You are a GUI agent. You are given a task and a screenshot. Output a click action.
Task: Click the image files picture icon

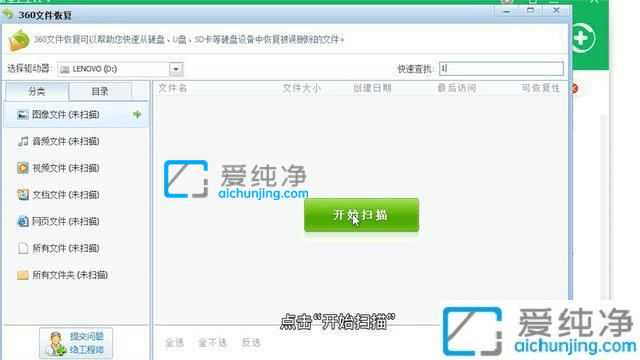22,115
